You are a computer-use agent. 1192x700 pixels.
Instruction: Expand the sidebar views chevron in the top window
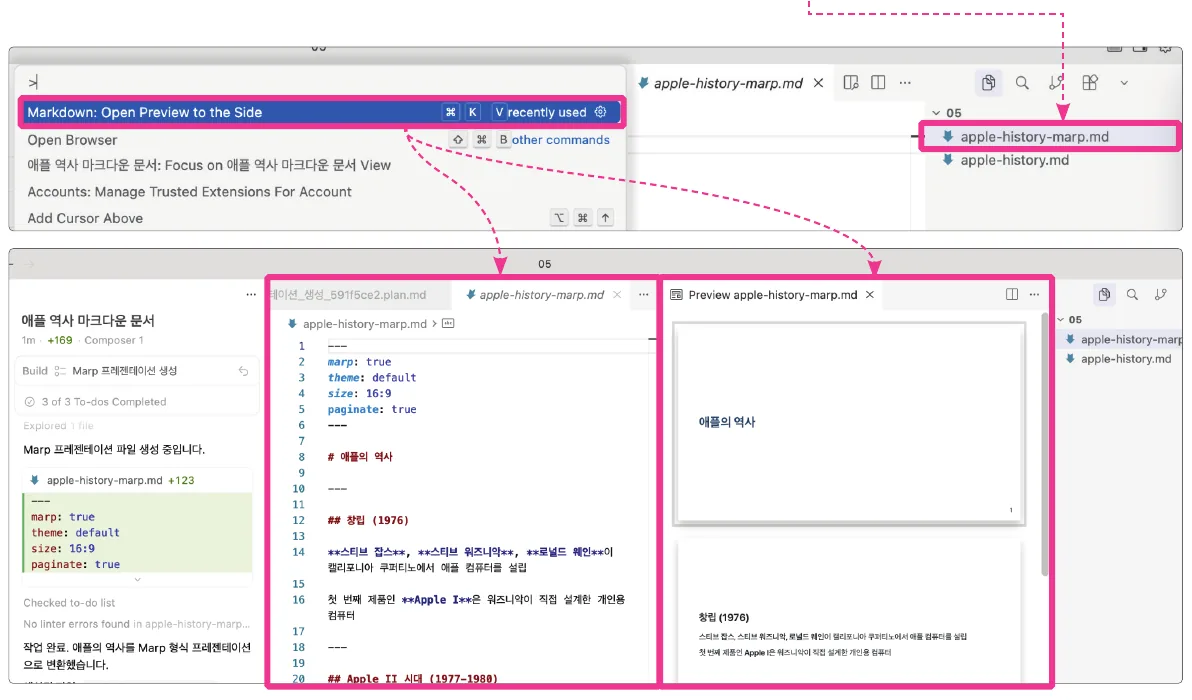(x=1124, y=83)
